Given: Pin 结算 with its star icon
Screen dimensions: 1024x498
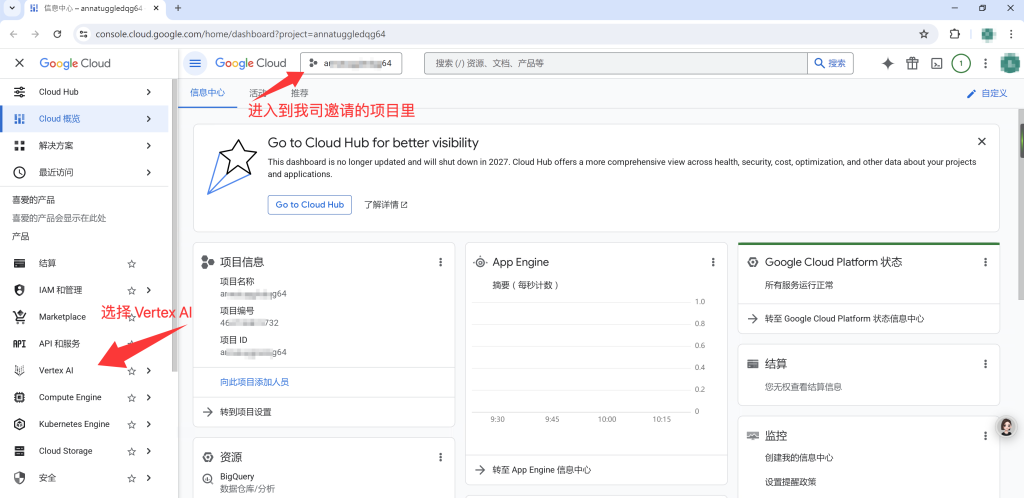Looking at the screenshot, I should tap(131, 264).
